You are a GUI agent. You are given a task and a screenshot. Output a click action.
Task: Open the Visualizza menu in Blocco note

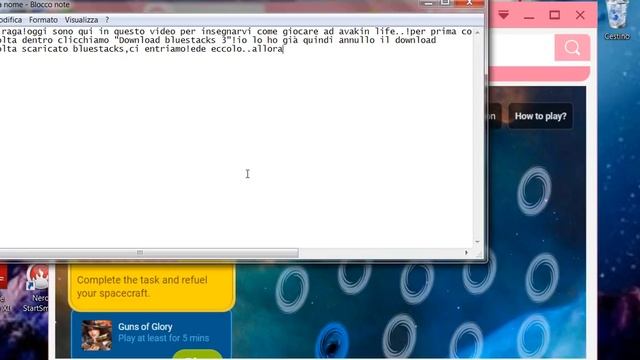(81, 20)
